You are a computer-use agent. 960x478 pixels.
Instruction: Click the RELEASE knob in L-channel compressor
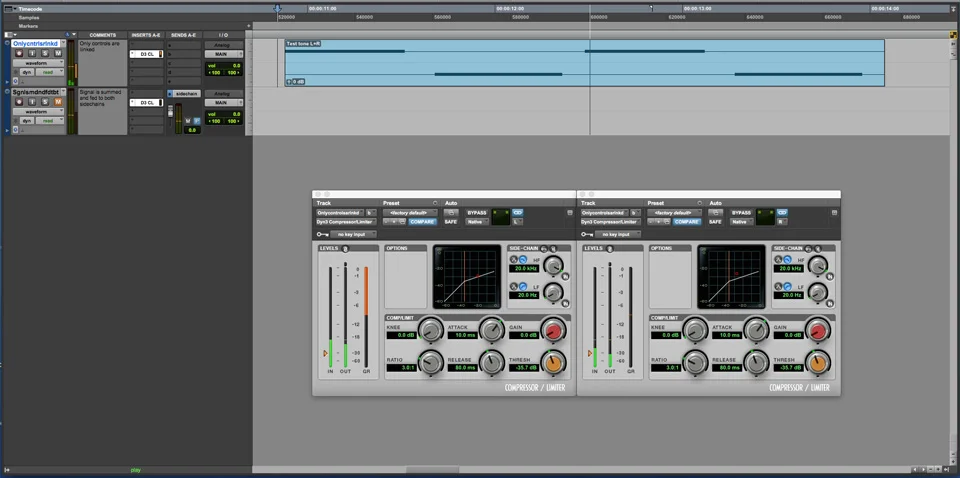492,363
